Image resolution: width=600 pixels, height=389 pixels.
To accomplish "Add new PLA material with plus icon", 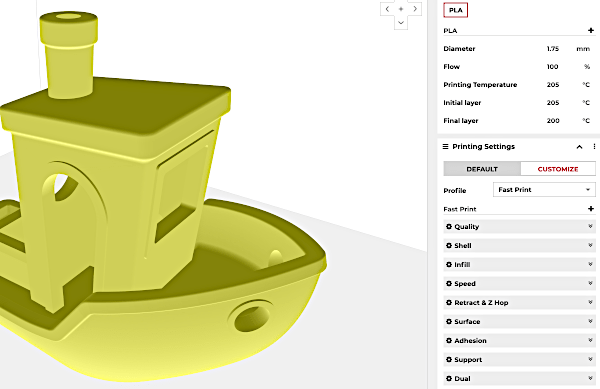I will 590,30.
